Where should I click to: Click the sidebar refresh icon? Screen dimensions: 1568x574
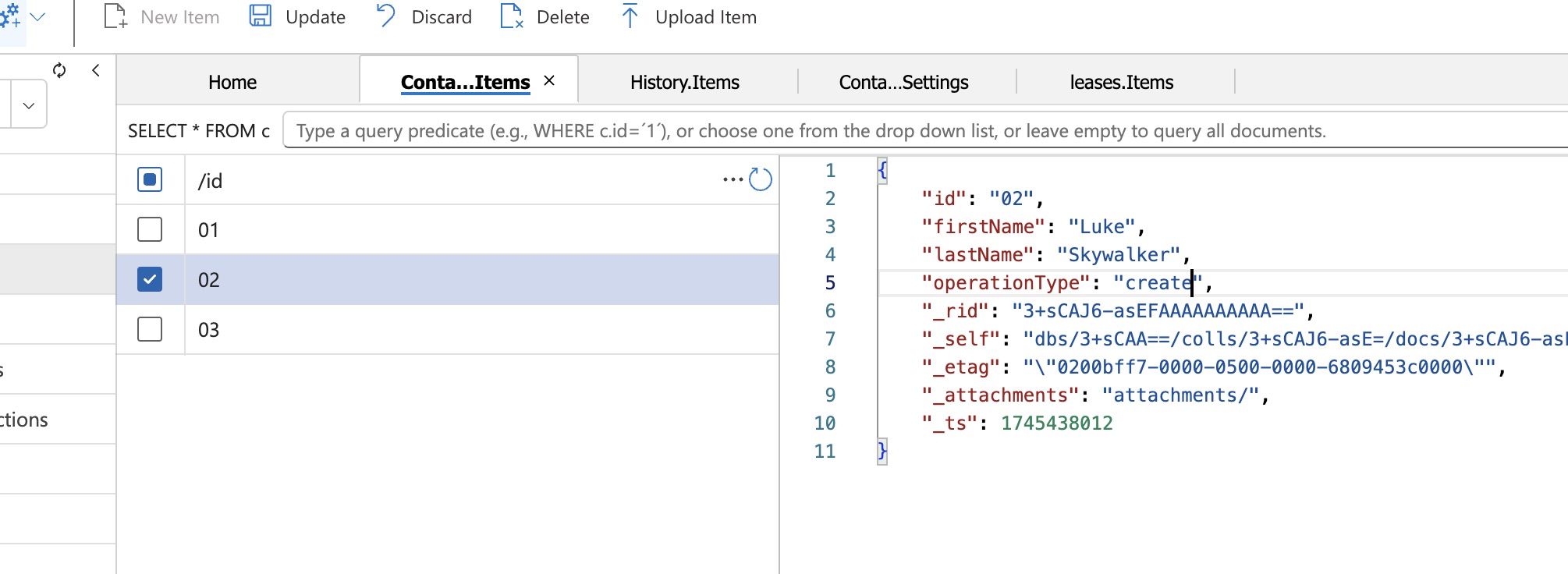(59, 70)
